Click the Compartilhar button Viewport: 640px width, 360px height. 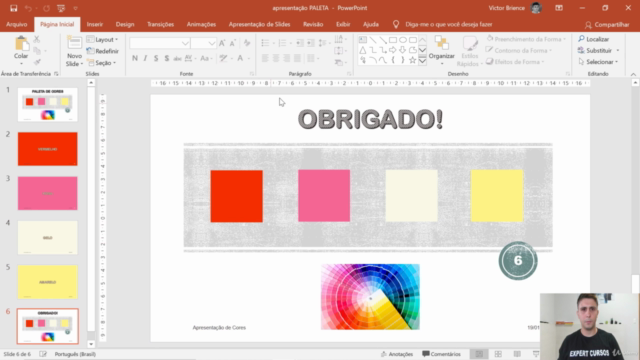click(607, 25)
